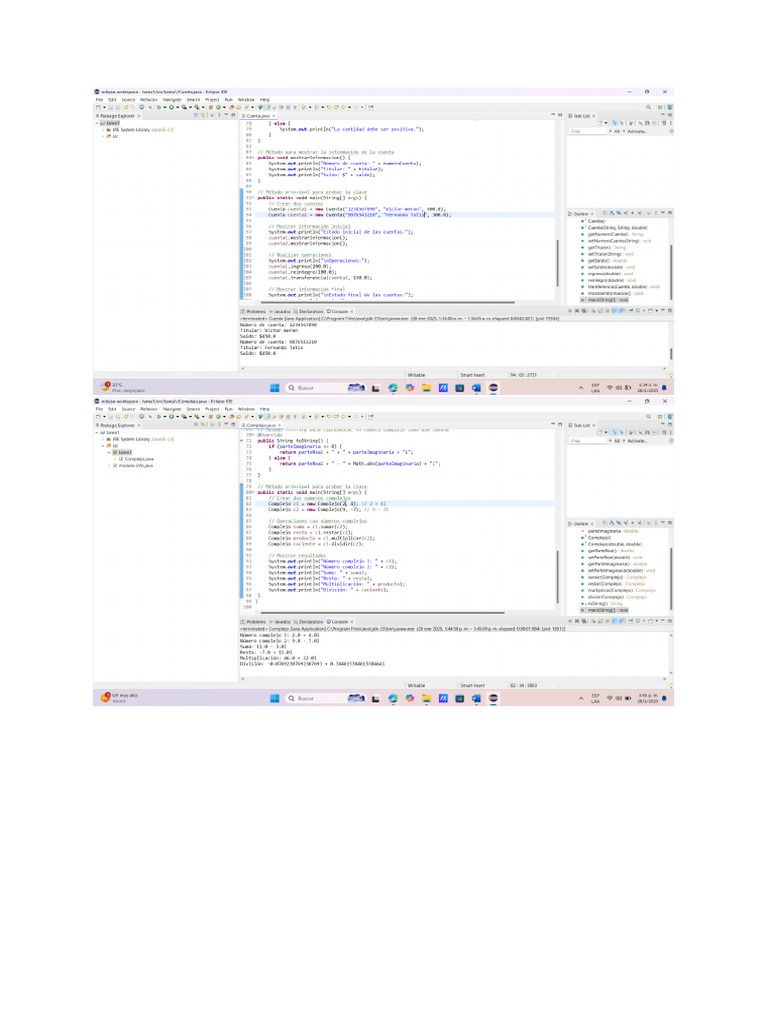
Task: Expand JRE System Library in Cuenta.java window
Action: 103,130
